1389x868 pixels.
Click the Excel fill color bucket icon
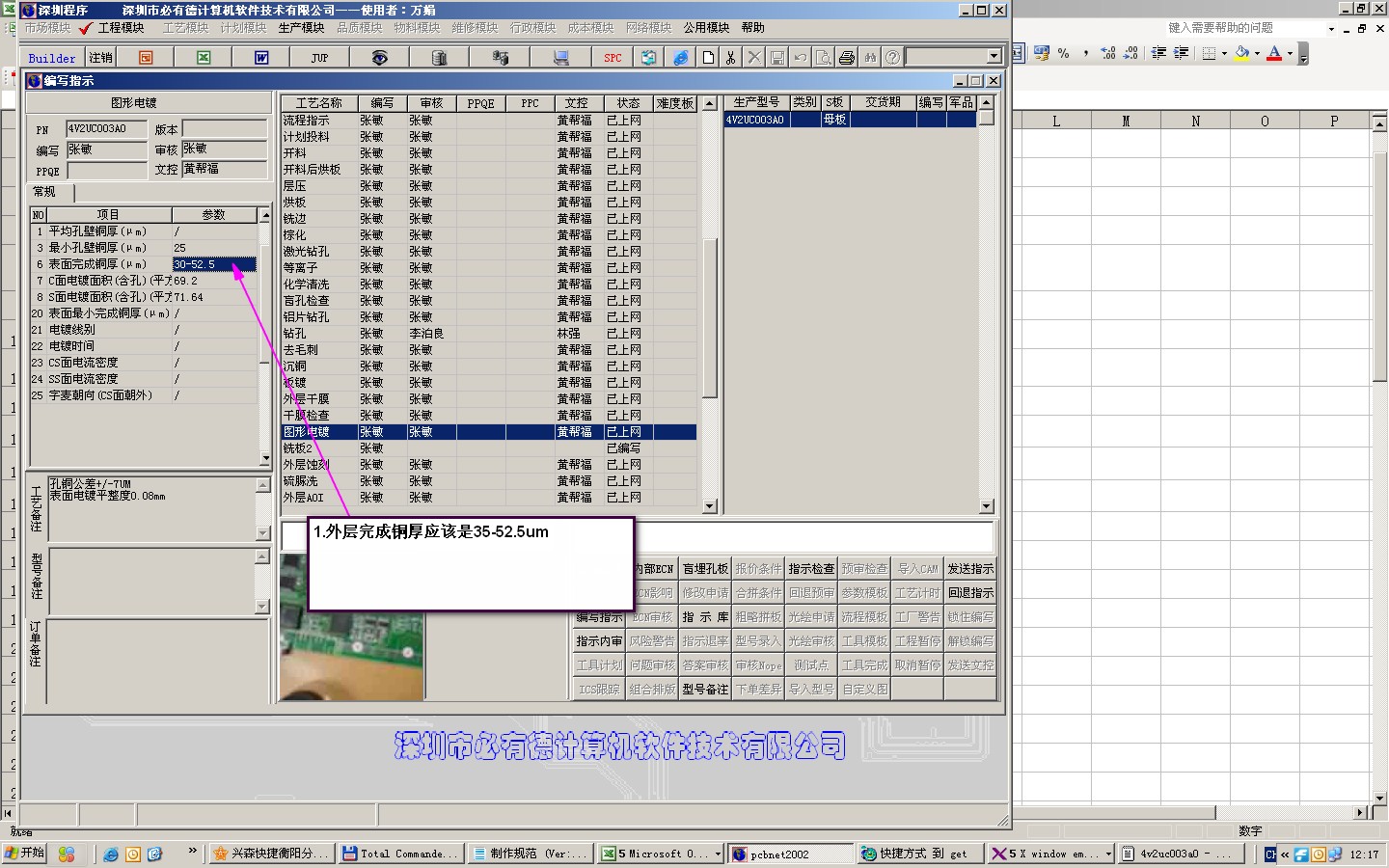pos(1242,53)
